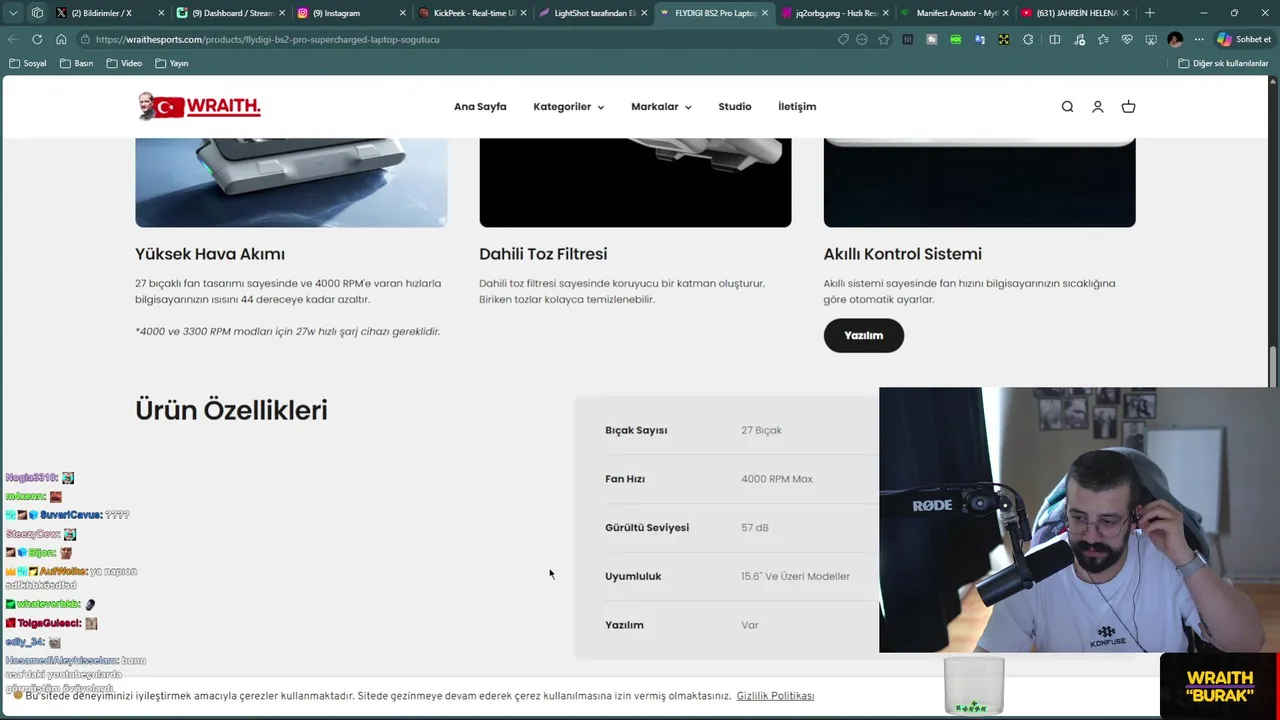Click the "Ürün Özellikleri" heading

(x=231, y=410)
